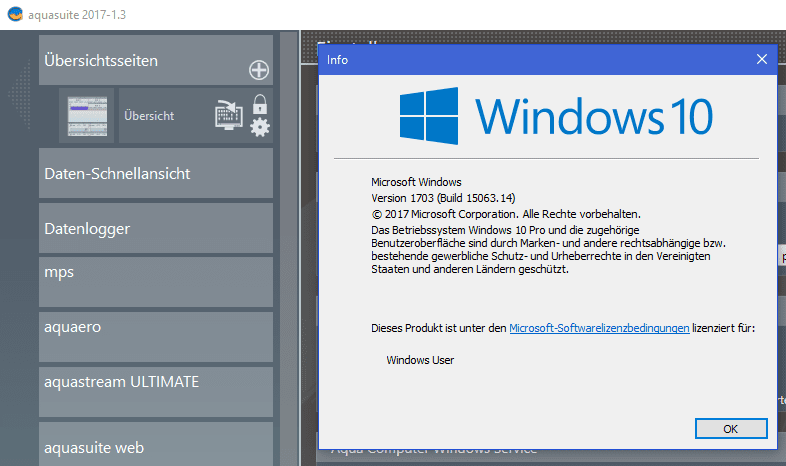Image resolution: width=786 pixels, height=466 pixels.
Task: Click the 2017 Microsoft Corporation copyright line
Action: coord(506,214)
